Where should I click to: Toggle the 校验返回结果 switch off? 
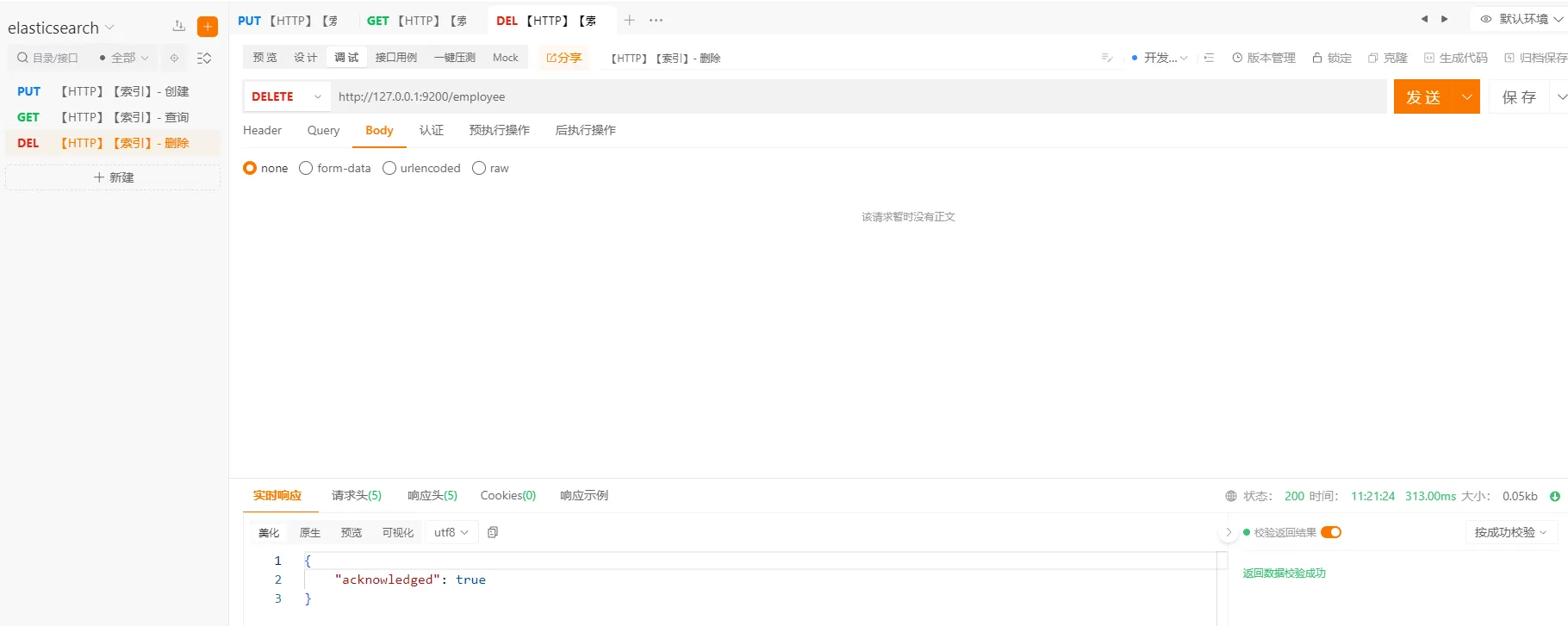[1331, 532]
